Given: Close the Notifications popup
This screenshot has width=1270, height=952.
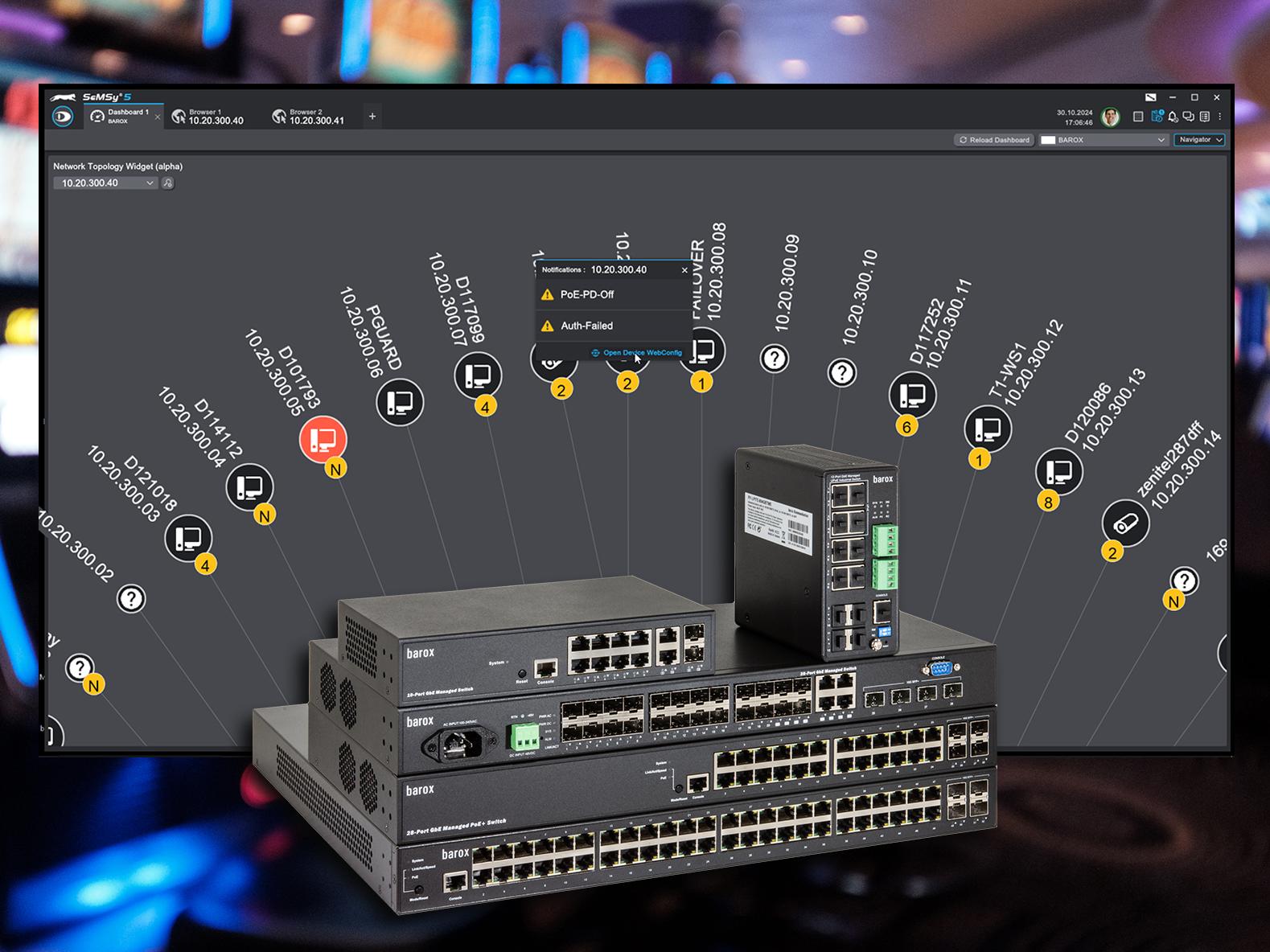Looking at the screenshot, I should coord(684,270).
